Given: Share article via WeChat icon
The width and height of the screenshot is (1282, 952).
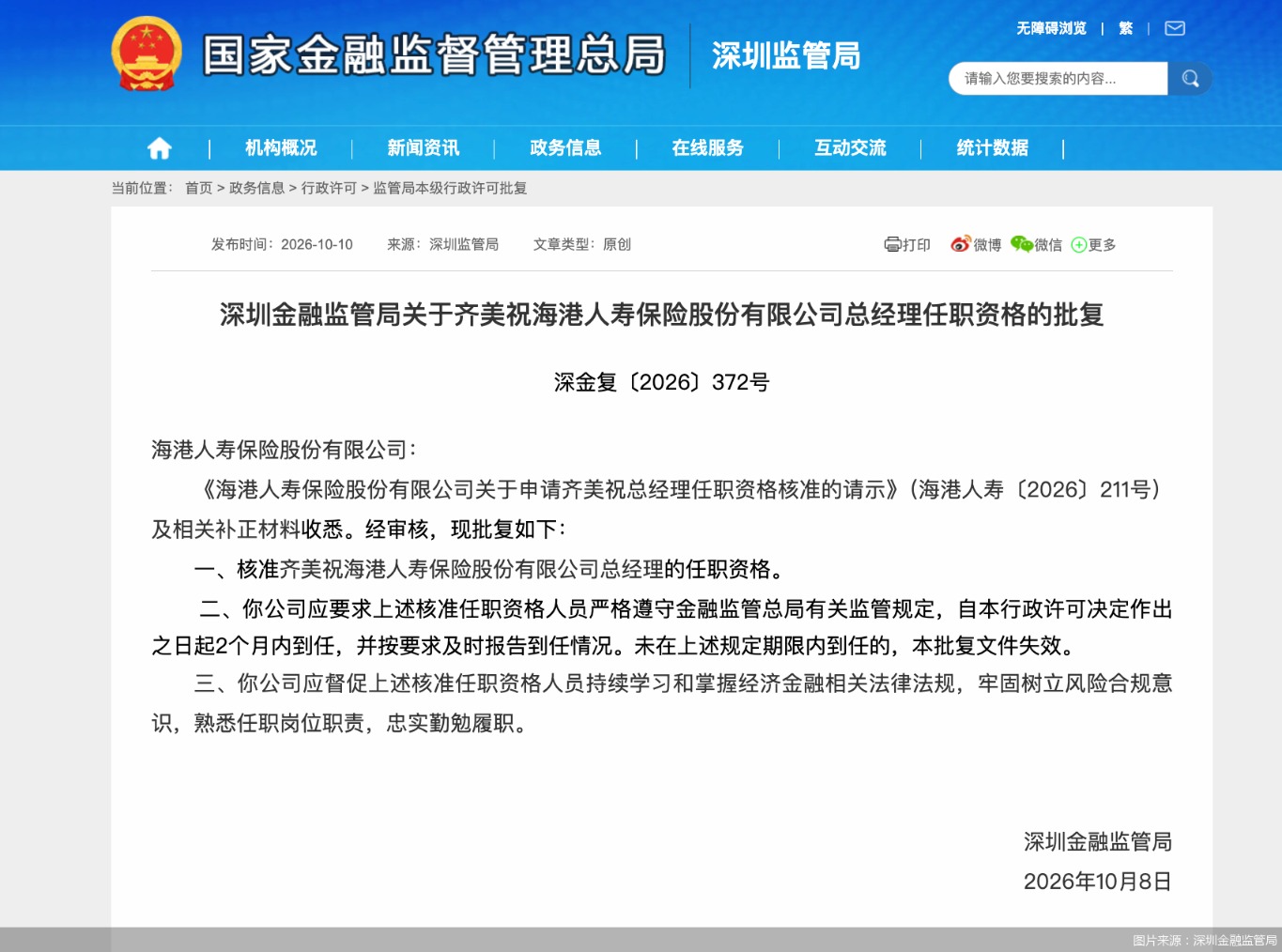Looking at the screenshot, I should [x=1021, y=244].
